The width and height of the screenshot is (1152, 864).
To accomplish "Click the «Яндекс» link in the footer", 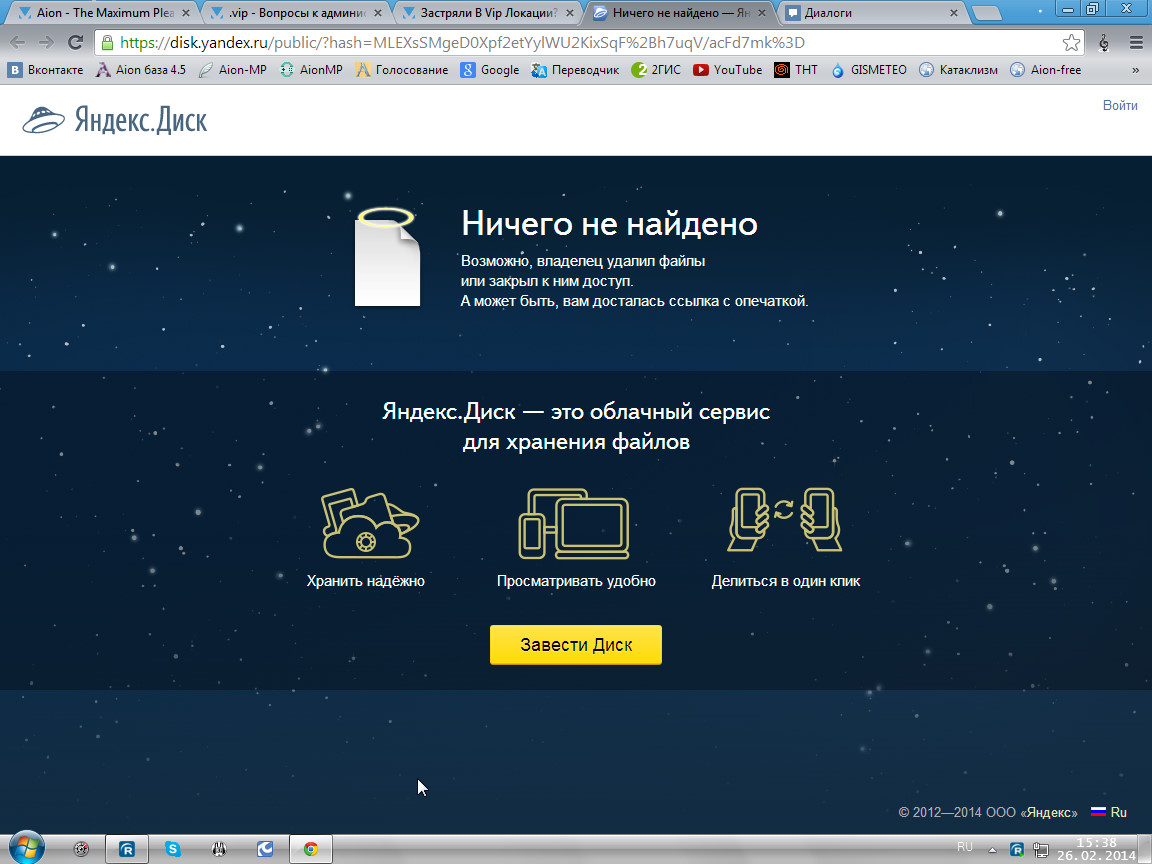I will (x=1048, y=813).
